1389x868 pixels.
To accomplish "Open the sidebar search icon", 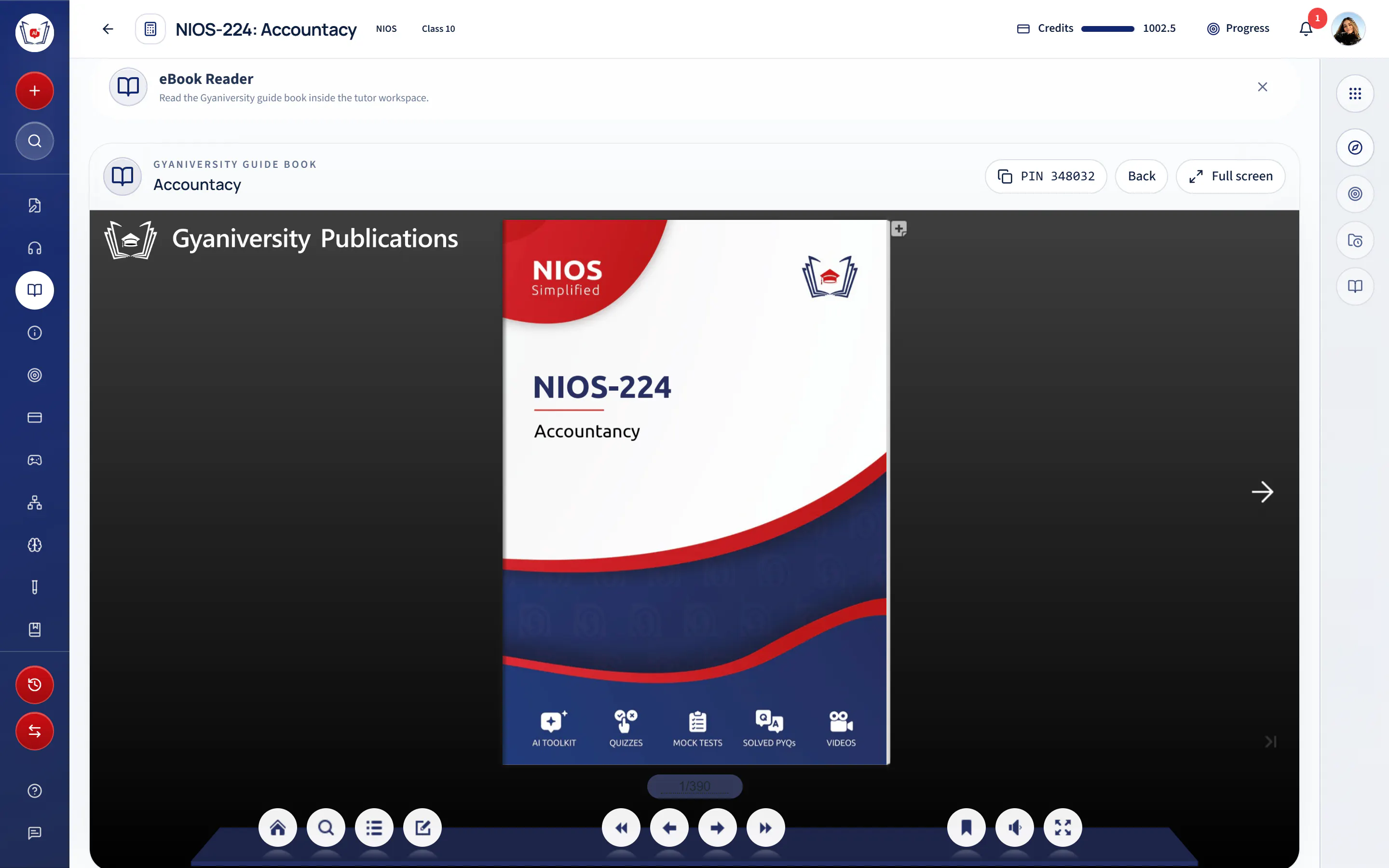I will pyautogui.click(x=34, y=141).
